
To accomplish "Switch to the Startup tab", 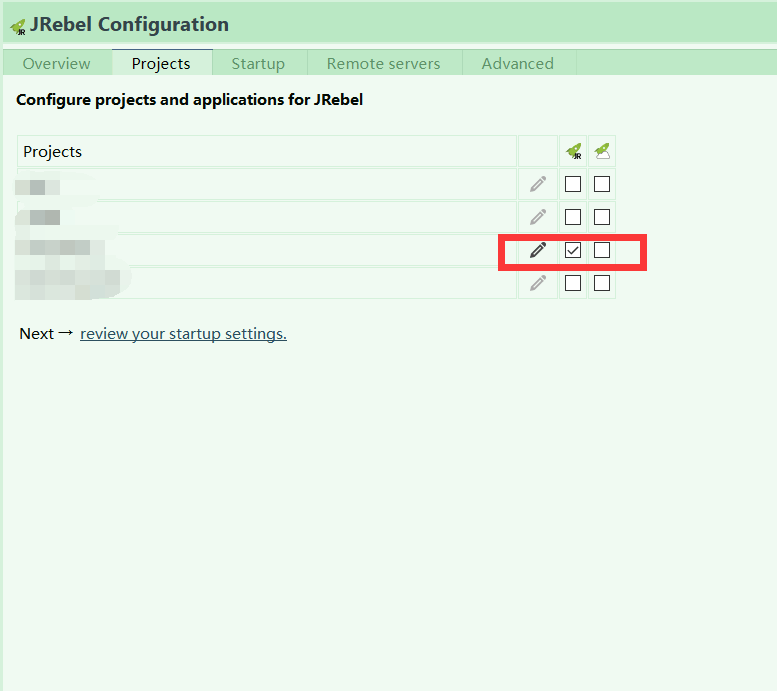I will click(258, 63).
